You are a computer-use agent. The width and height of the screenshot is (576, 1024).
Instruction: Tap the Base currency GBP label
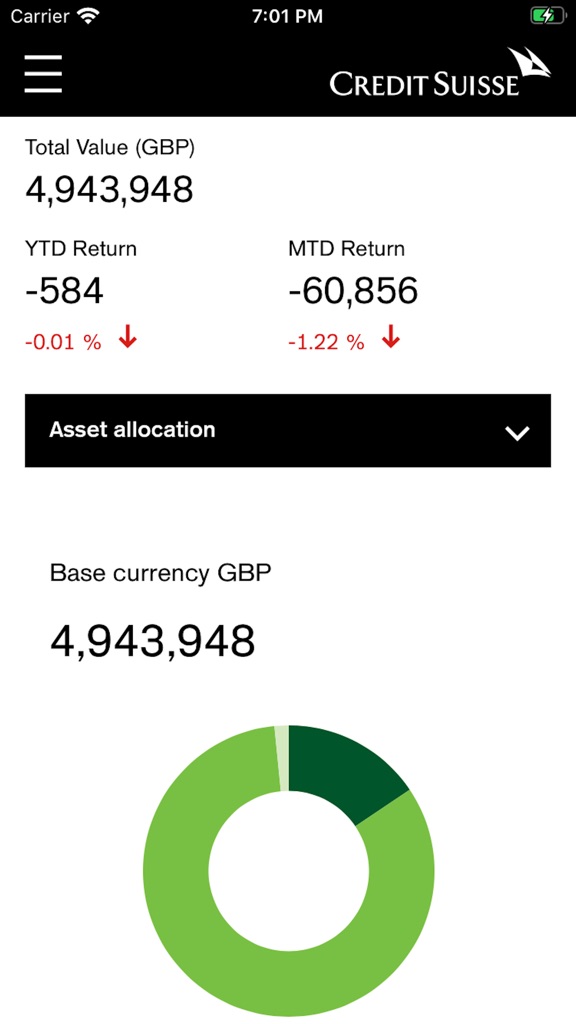[x=160, y=573]
